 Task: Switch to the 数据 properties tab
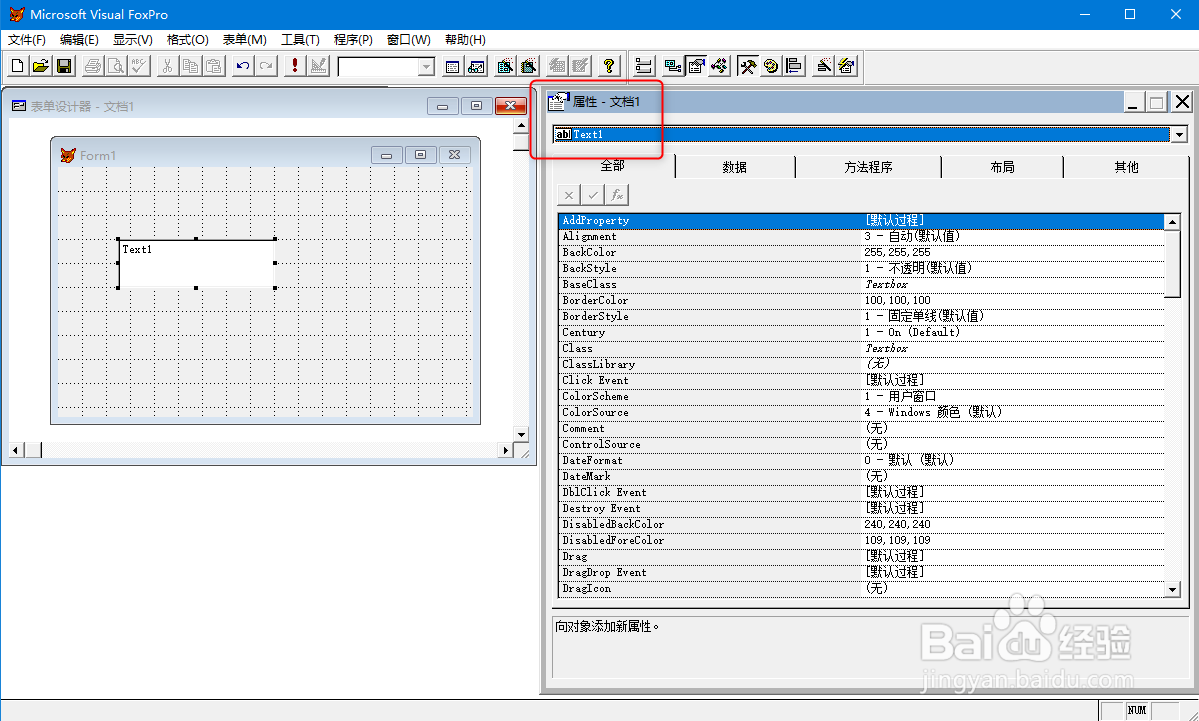[735, 167]
